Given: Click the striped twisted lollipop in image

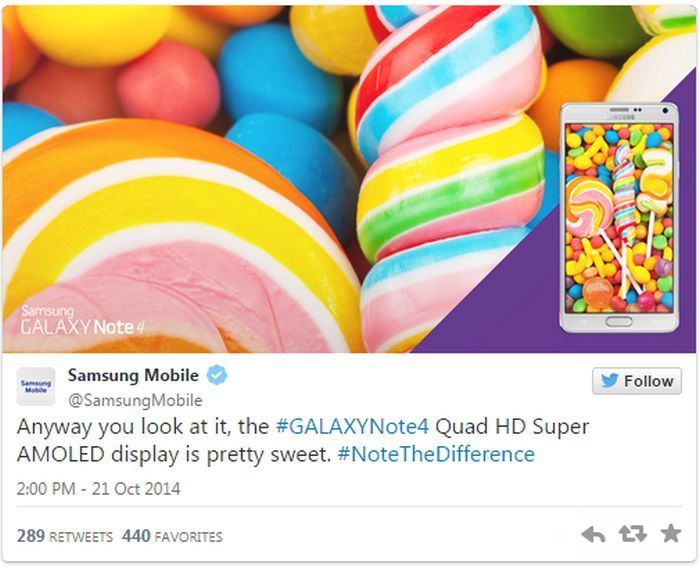Looking at the screenshot, I should [x=451, y=179].
